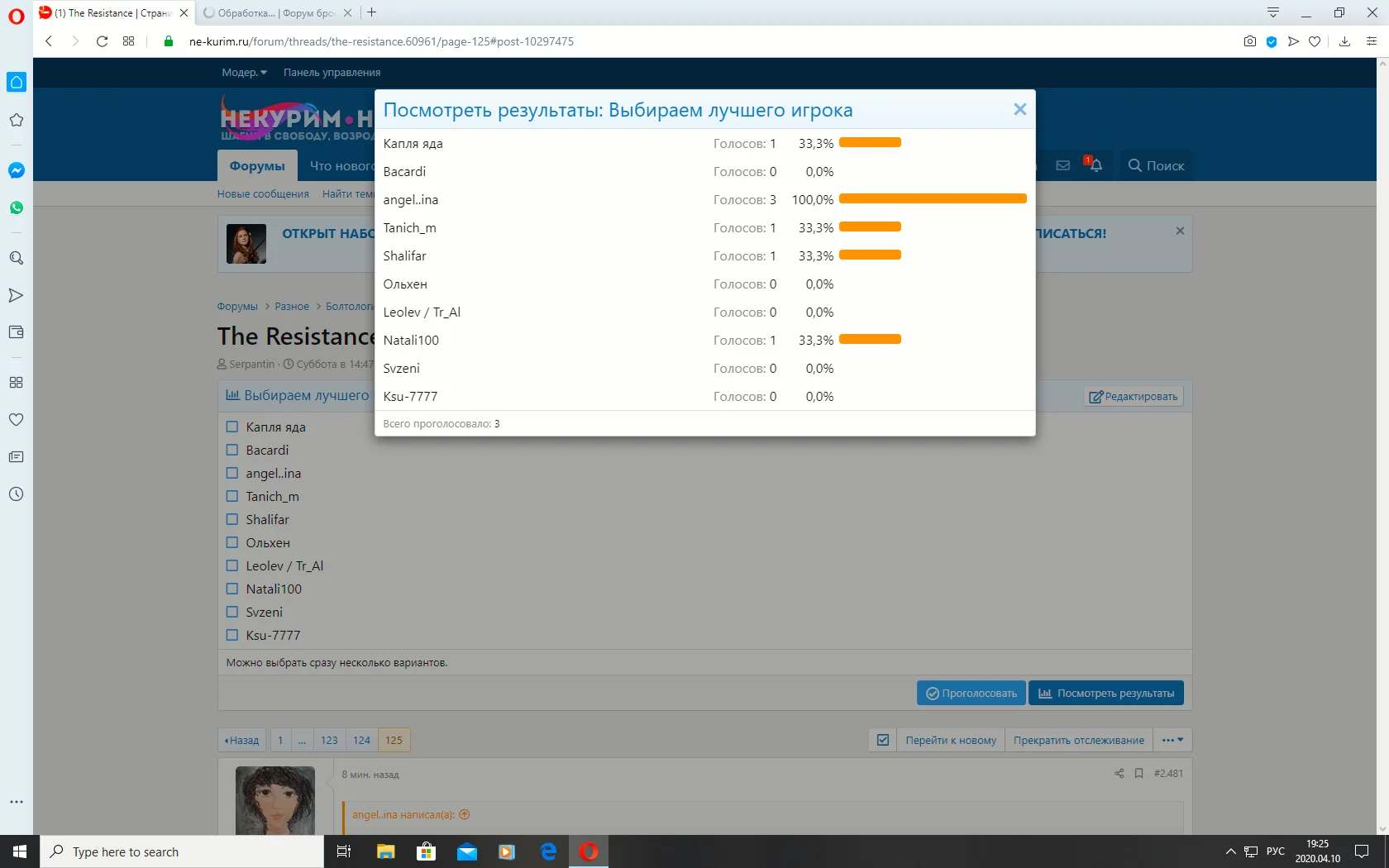Open poster avatar thumbnail in post

[x=275, y=800]
